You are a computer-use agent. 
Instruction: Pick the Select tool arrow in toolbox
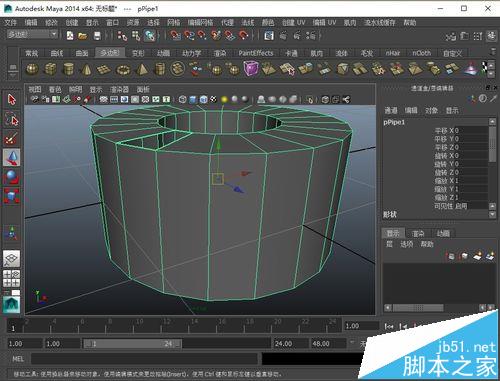click(12, 100)
